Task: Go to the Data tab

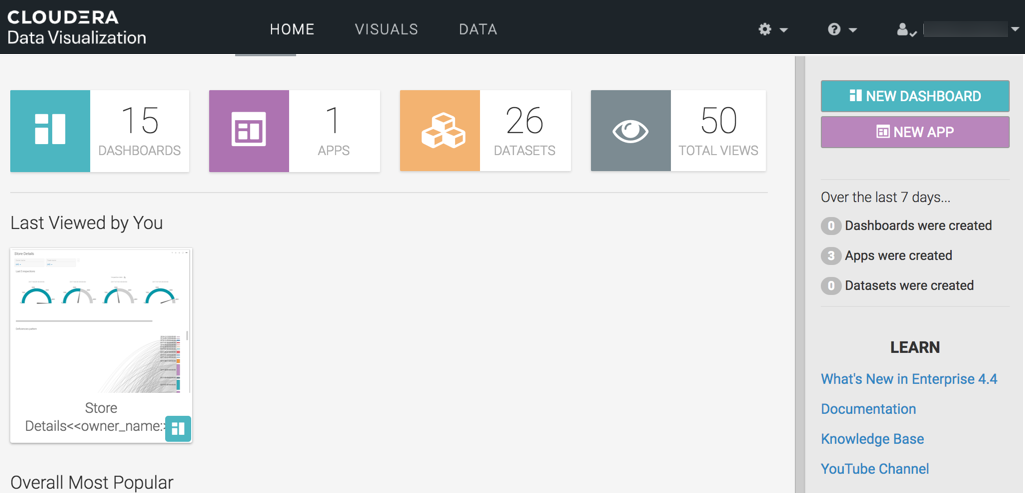Action: click(x=478, y=30)
